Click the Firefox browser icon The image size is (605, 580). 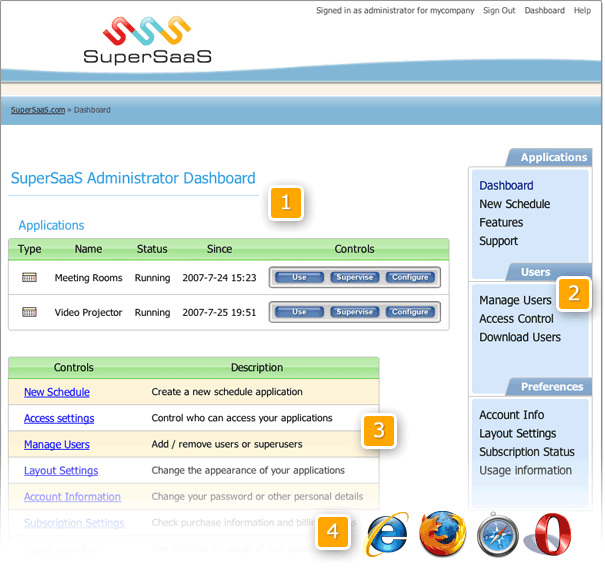(442, 534)
